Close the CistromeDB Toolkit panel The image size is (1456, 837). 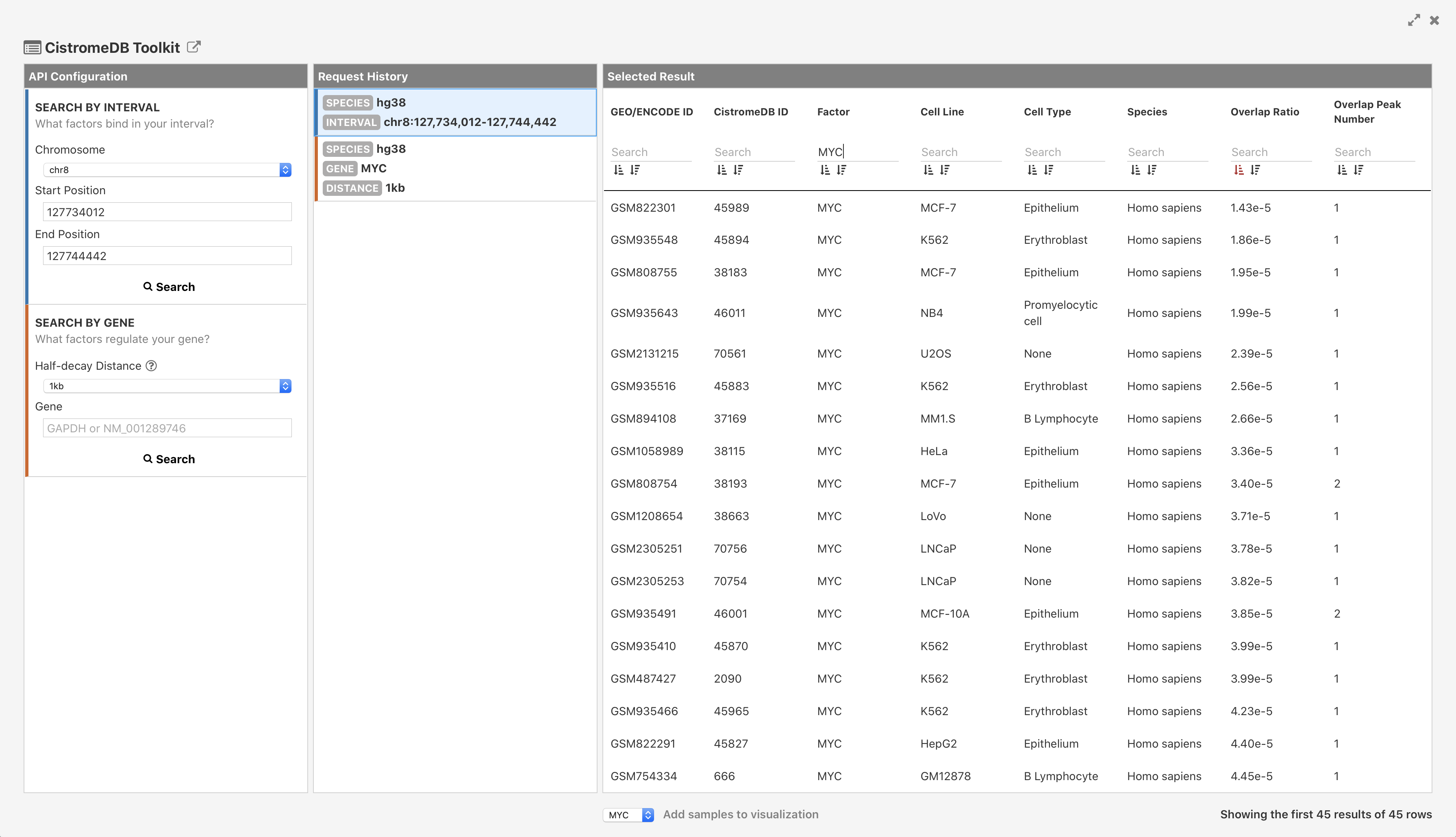(x=1435, y=20)
